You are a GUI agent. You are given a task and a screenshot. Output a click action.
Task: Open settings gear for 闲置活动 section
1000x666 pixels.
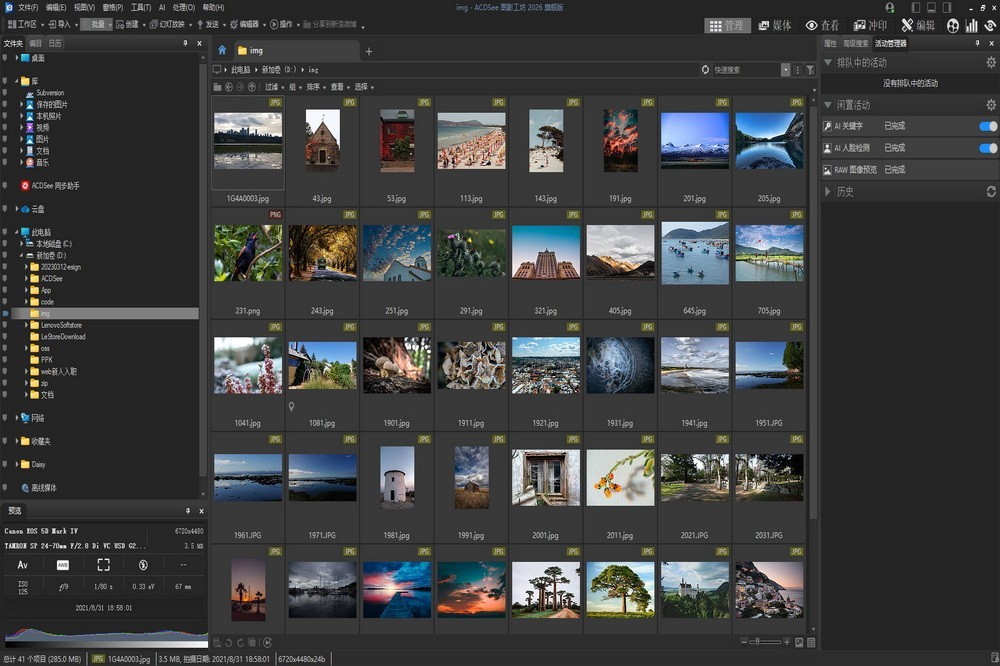(990, 105)
